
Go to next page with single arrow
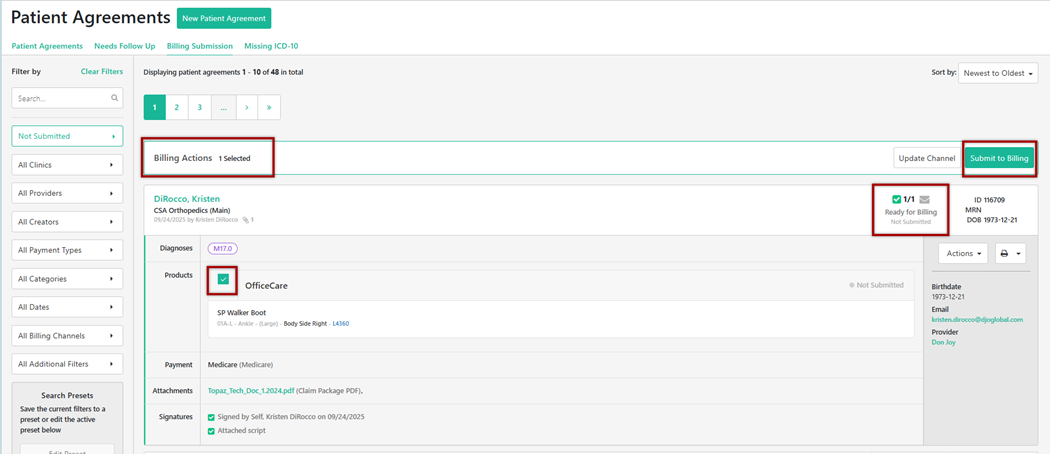point(246,107)
